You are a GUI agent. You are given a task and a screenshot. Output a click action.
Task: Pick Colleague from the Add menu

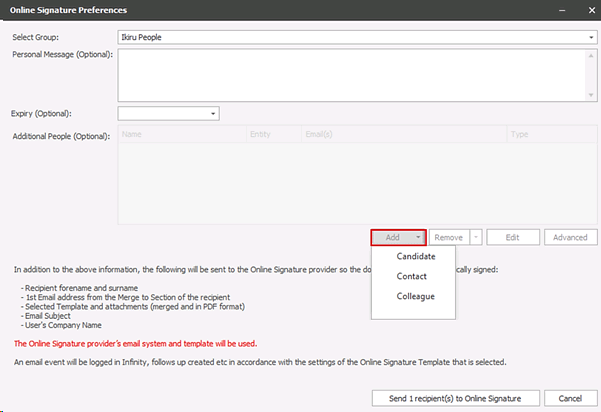[416, 296]
